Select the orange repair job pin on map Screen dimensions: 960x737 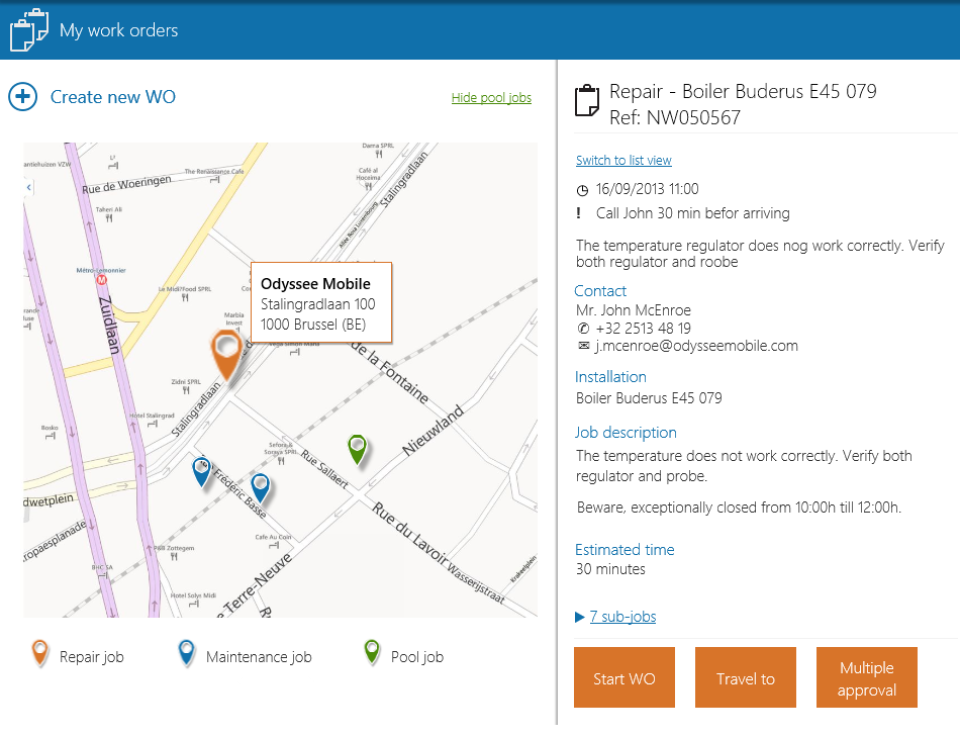227,355
